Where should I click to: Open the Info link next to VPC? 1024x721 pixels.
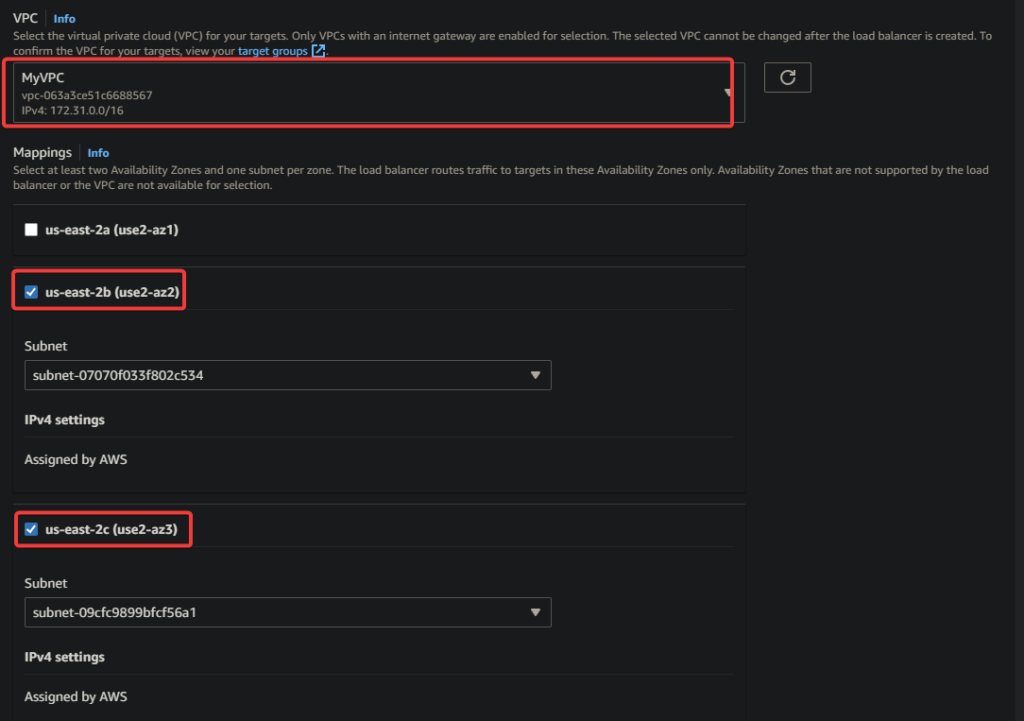64,18
